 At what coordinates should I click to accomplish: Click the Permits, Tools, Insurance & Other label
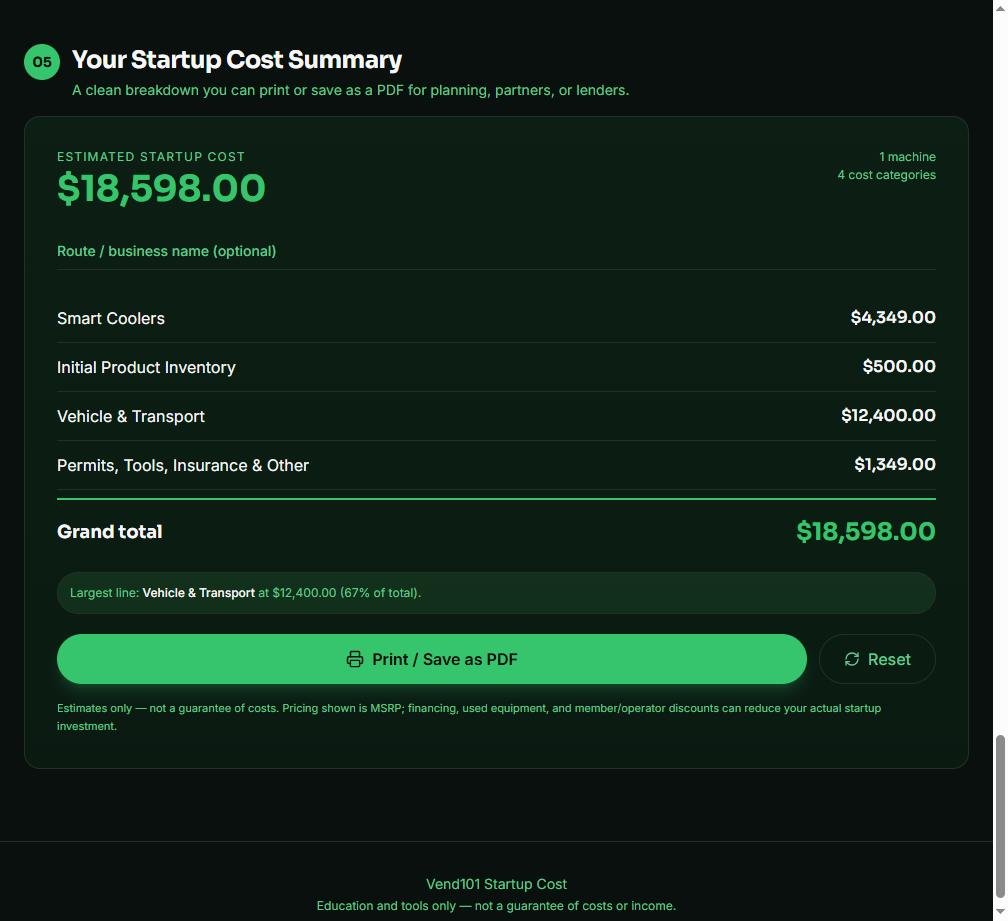point(183,465)
